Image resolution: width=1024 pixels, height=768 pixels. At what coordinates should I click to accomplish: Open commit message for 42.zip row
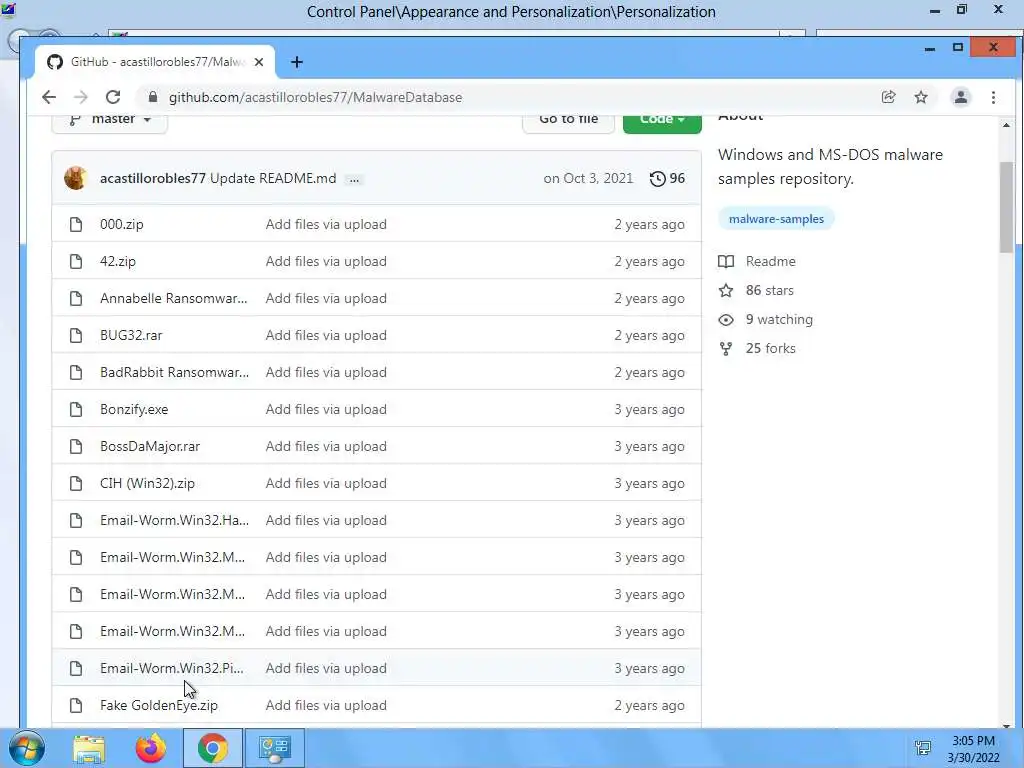click(x=326, y=261)
